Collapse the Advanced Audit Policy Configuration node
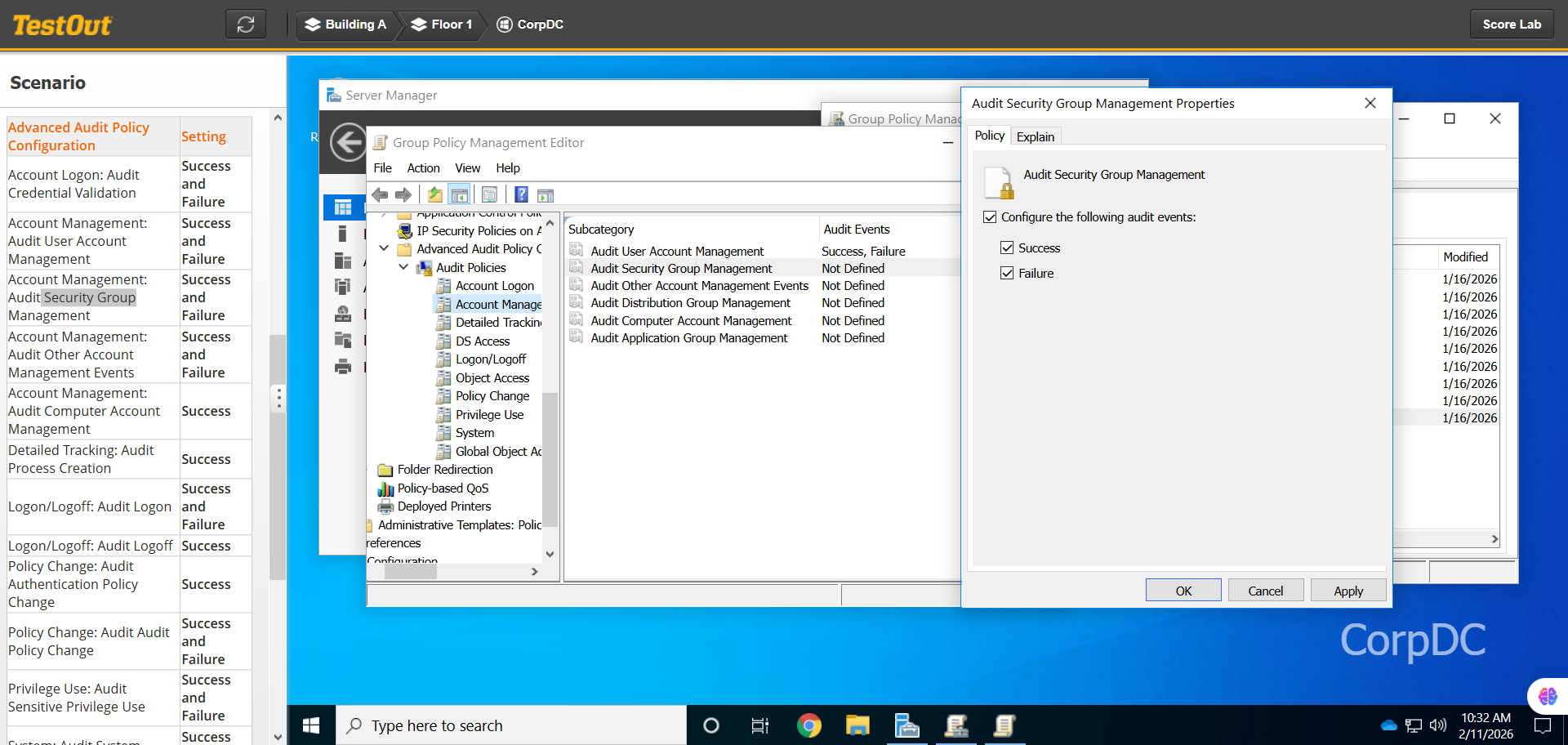Image resolution: width=1568 pixels, height=745 pixels. [x=384, y=249]
